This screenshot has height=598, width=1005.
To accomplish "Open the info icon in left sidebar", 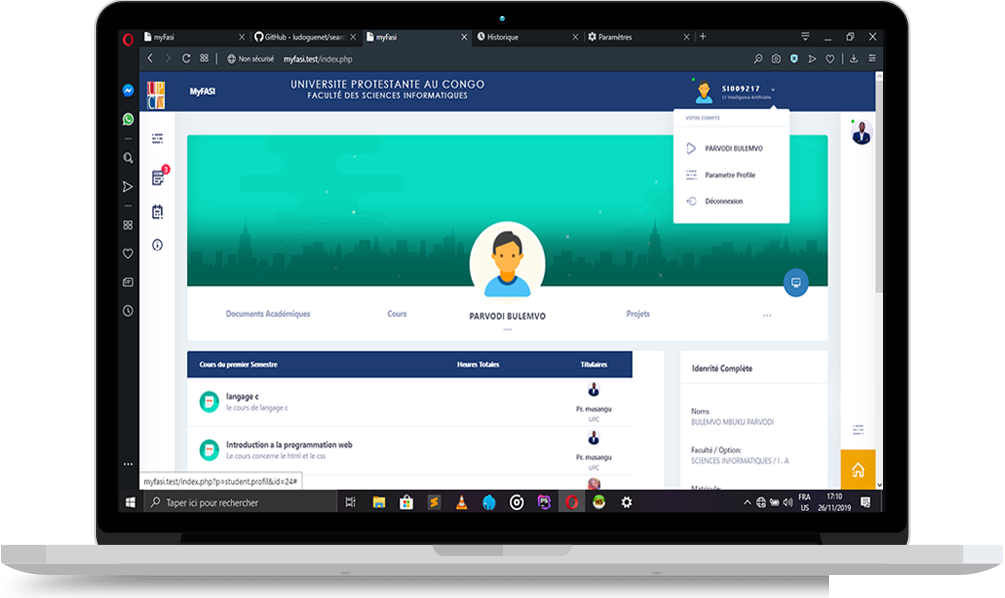I will pos(158,245).
